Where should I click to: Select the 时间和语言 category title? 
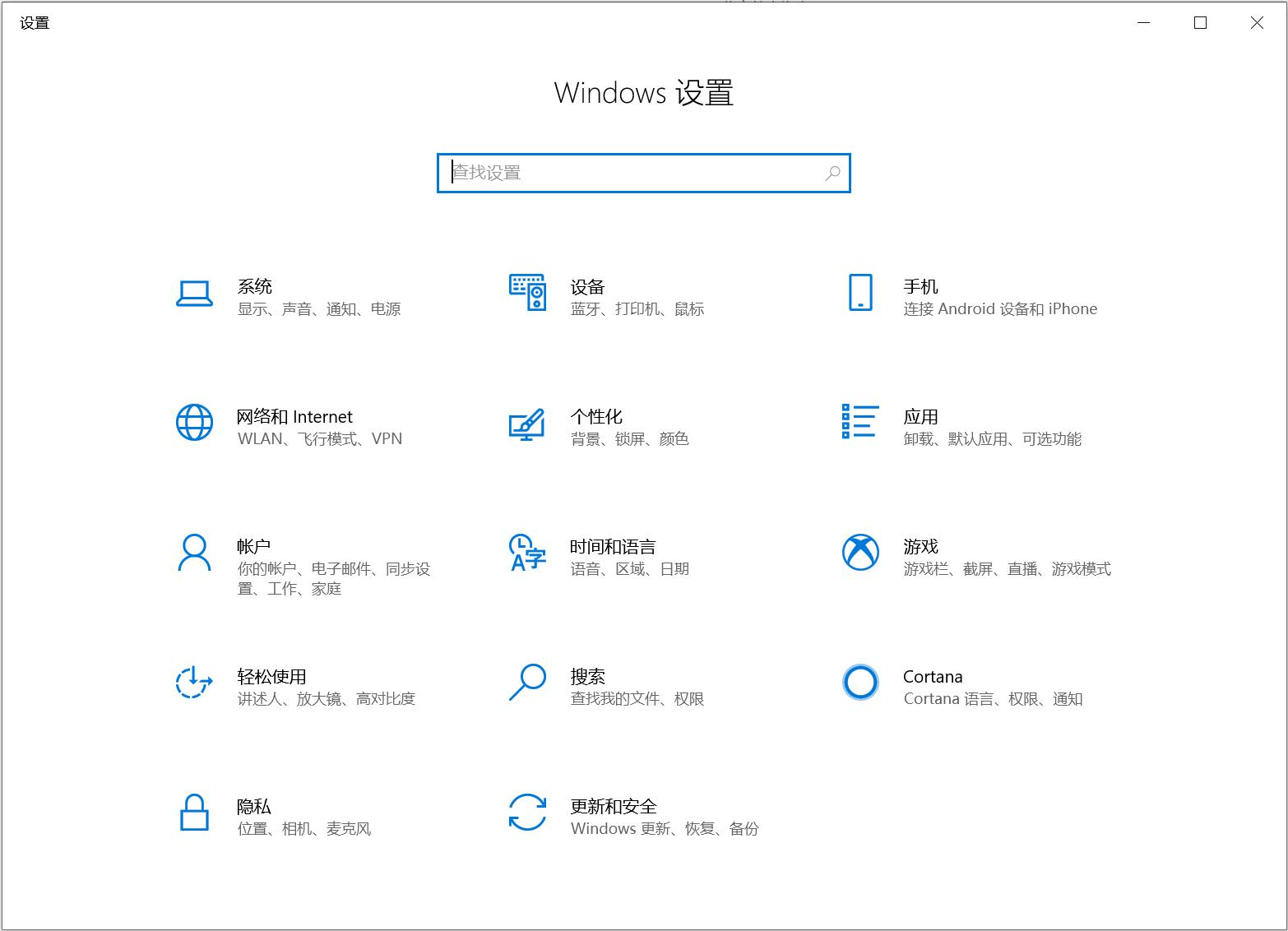(x=613, y=547)
